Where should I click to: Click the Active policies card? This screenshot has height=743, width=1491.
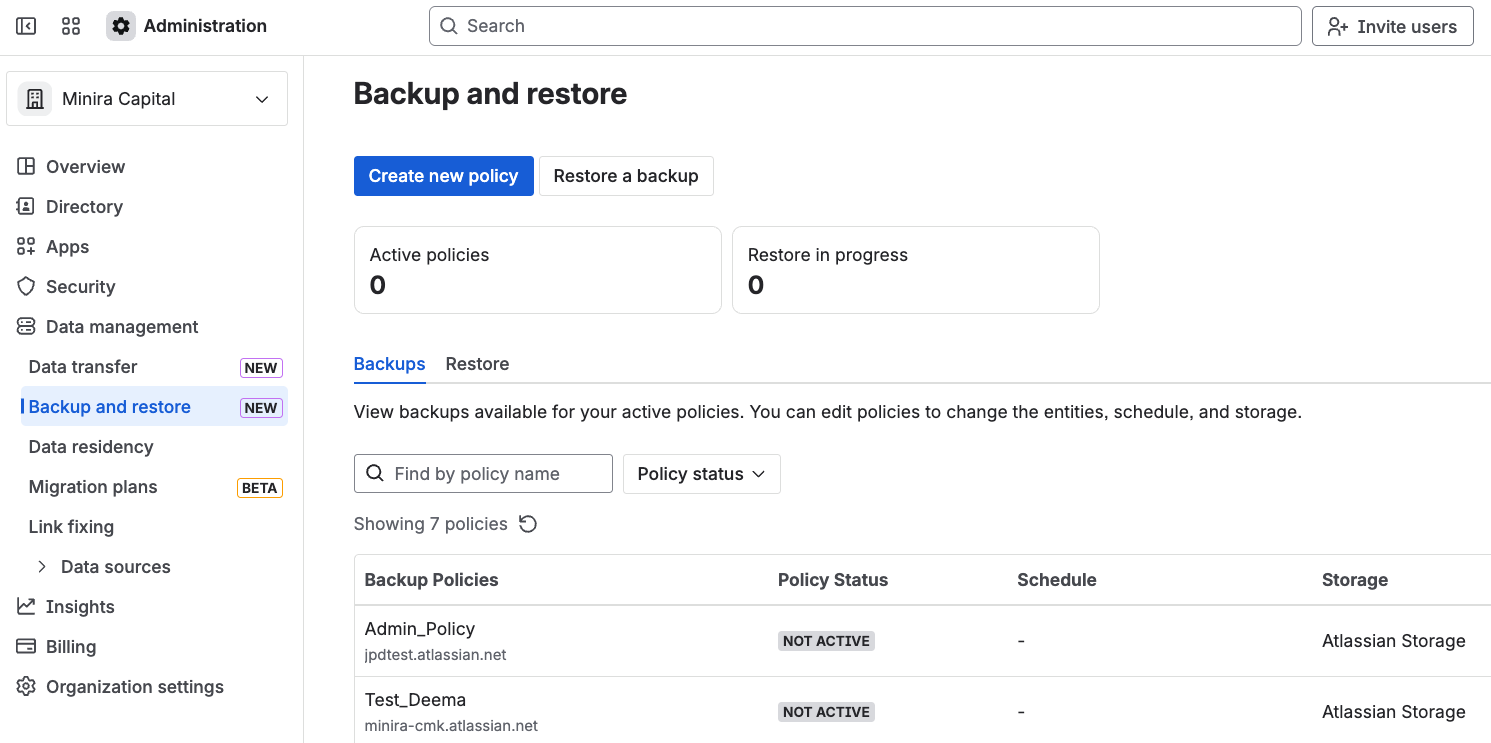click(x=538, y=270)
